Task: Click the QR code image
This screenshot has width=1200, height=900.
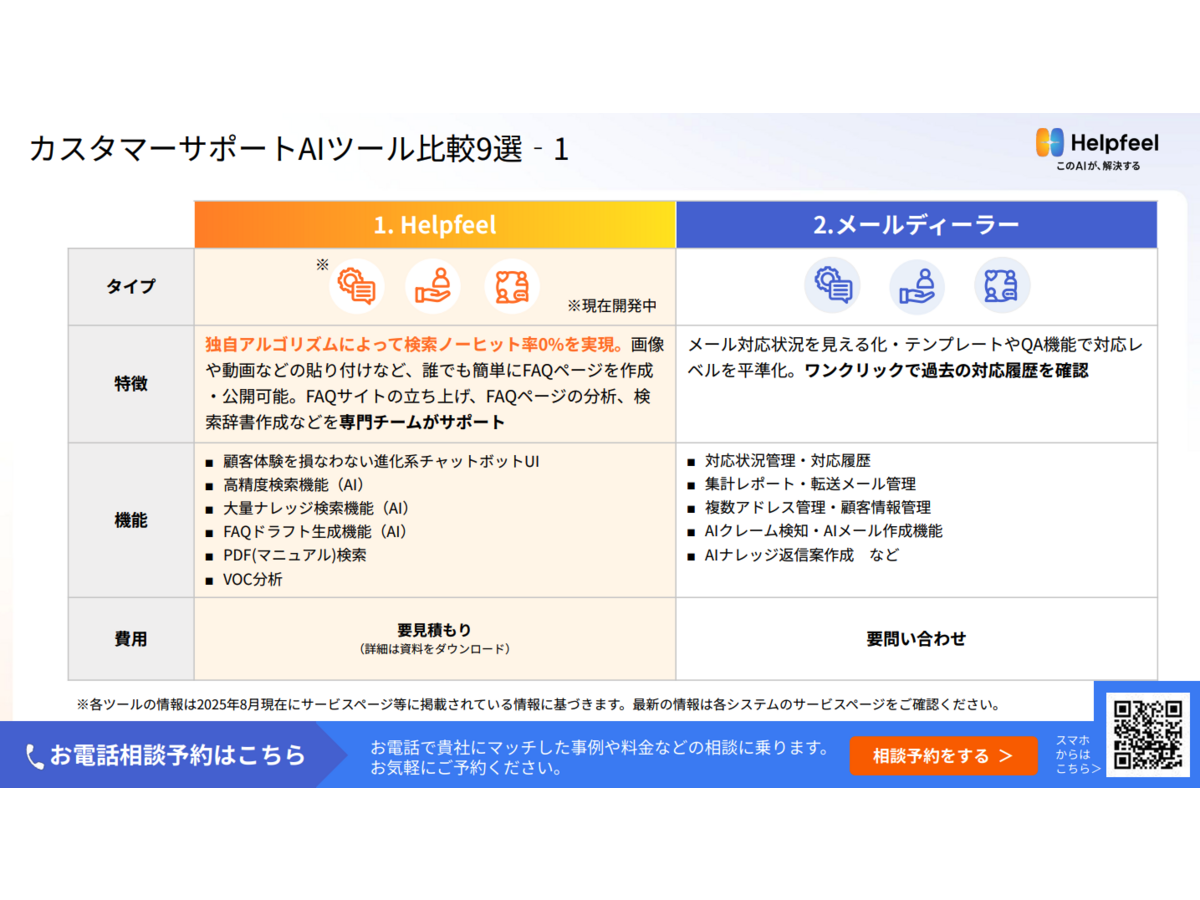Action: (1149, 735)
